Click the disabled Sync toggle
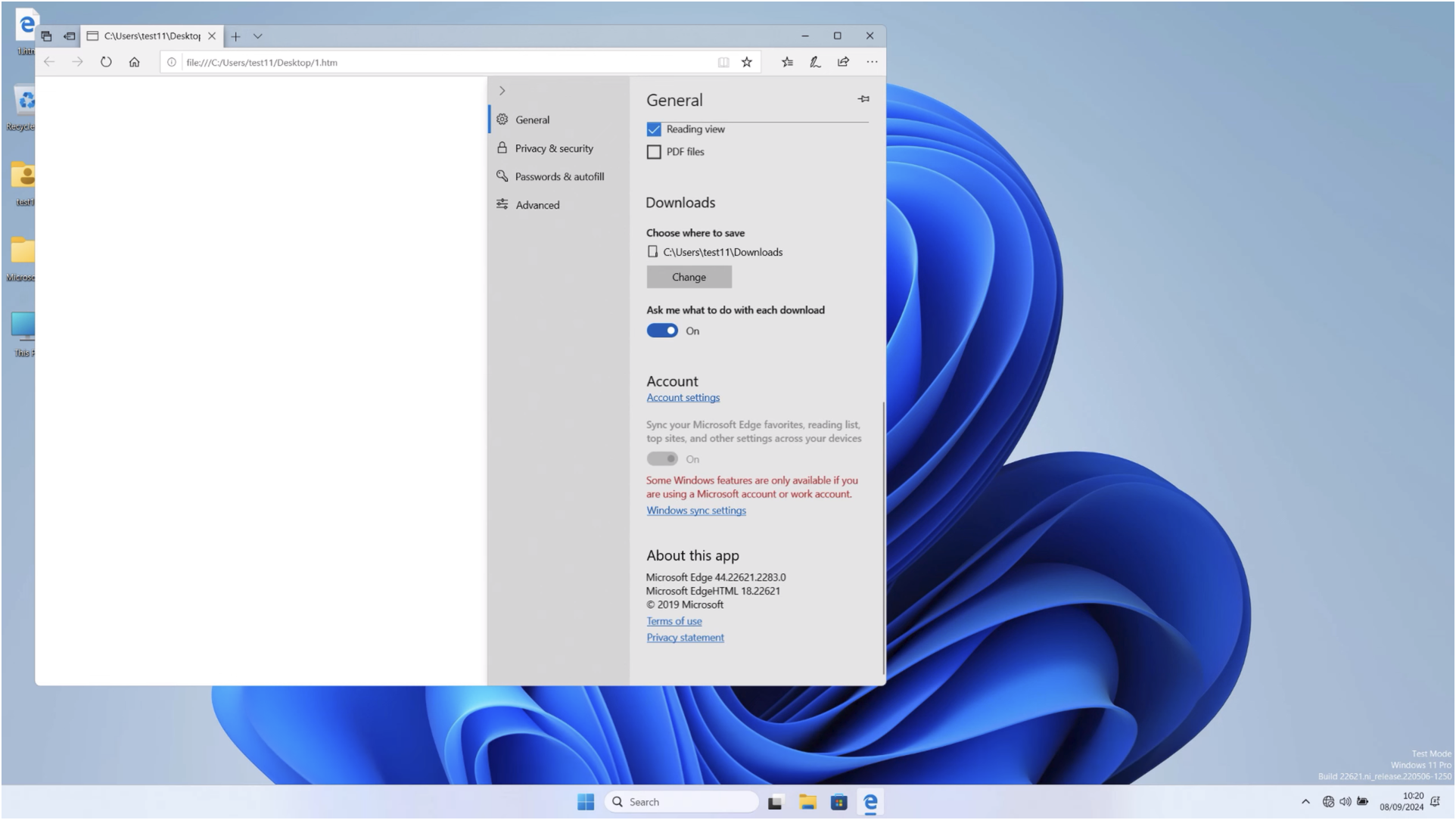 tap(662, 459)
